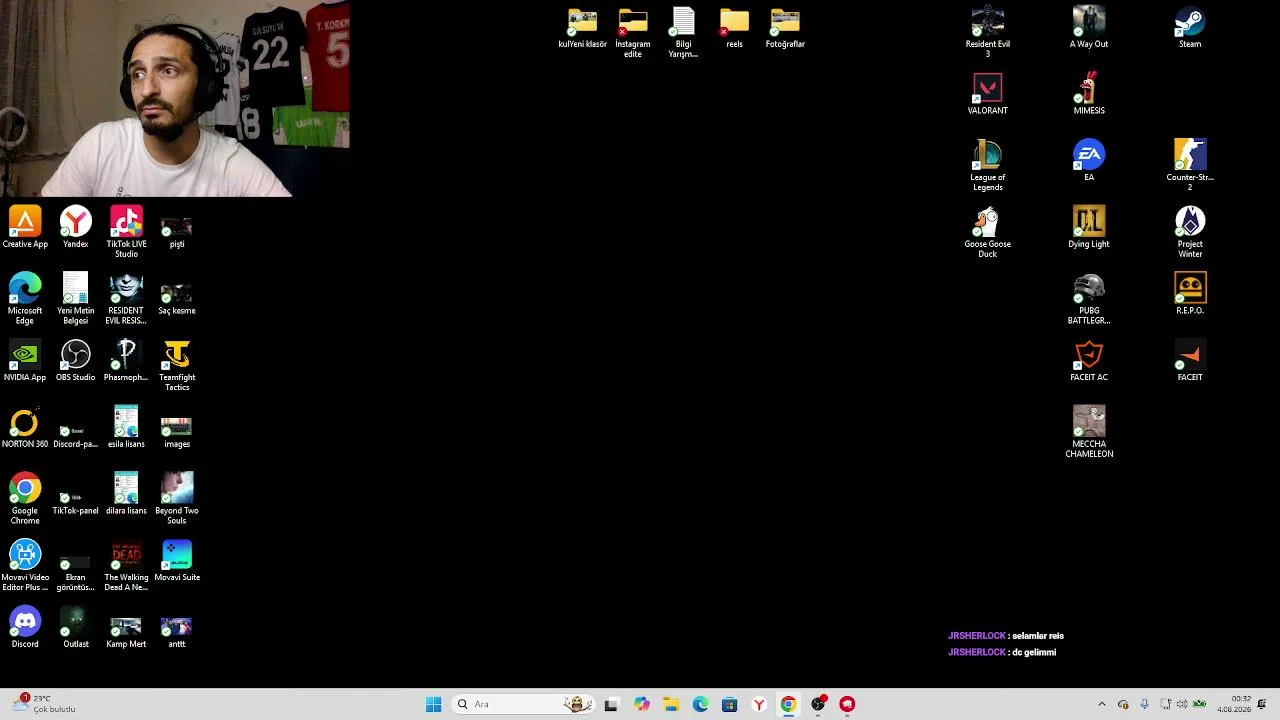Launch R.E.P.O. desktop icon
This screenshot has height=720, width=1280.
(1190, 293)
